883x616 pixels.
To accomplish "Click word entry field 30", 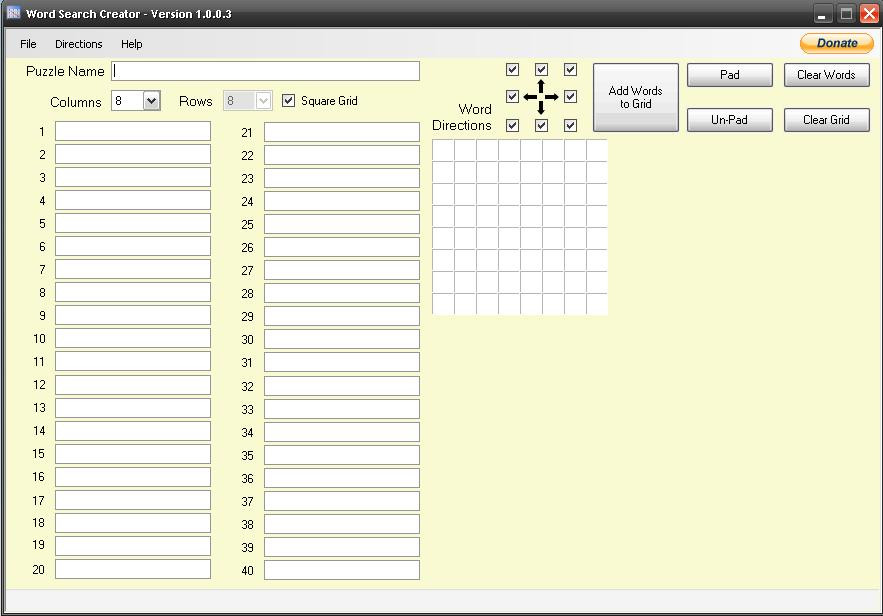I will pyautogui.click(x=342, y=340).
